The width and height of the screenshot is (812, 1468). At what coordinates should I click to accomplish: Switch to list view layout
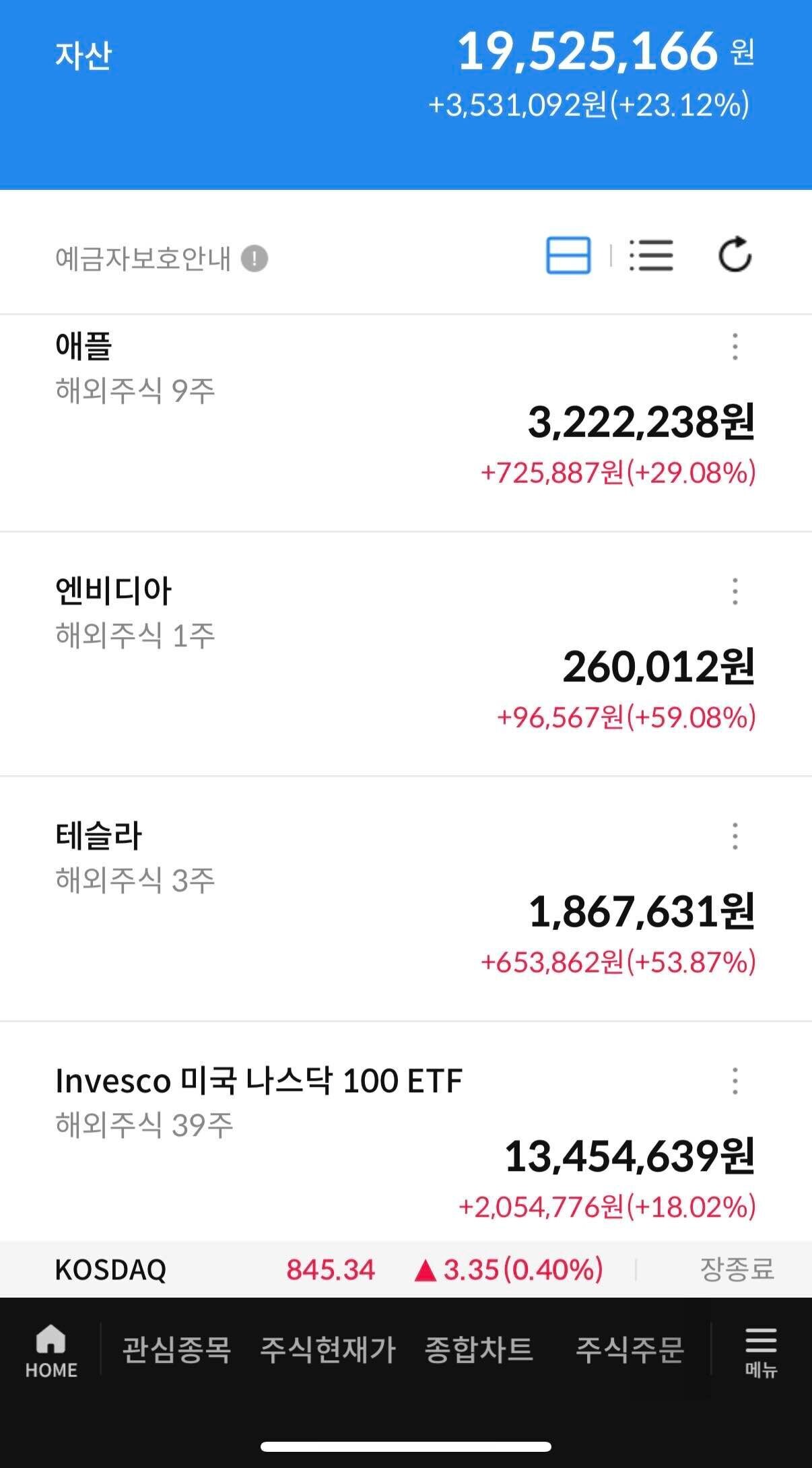651,256
